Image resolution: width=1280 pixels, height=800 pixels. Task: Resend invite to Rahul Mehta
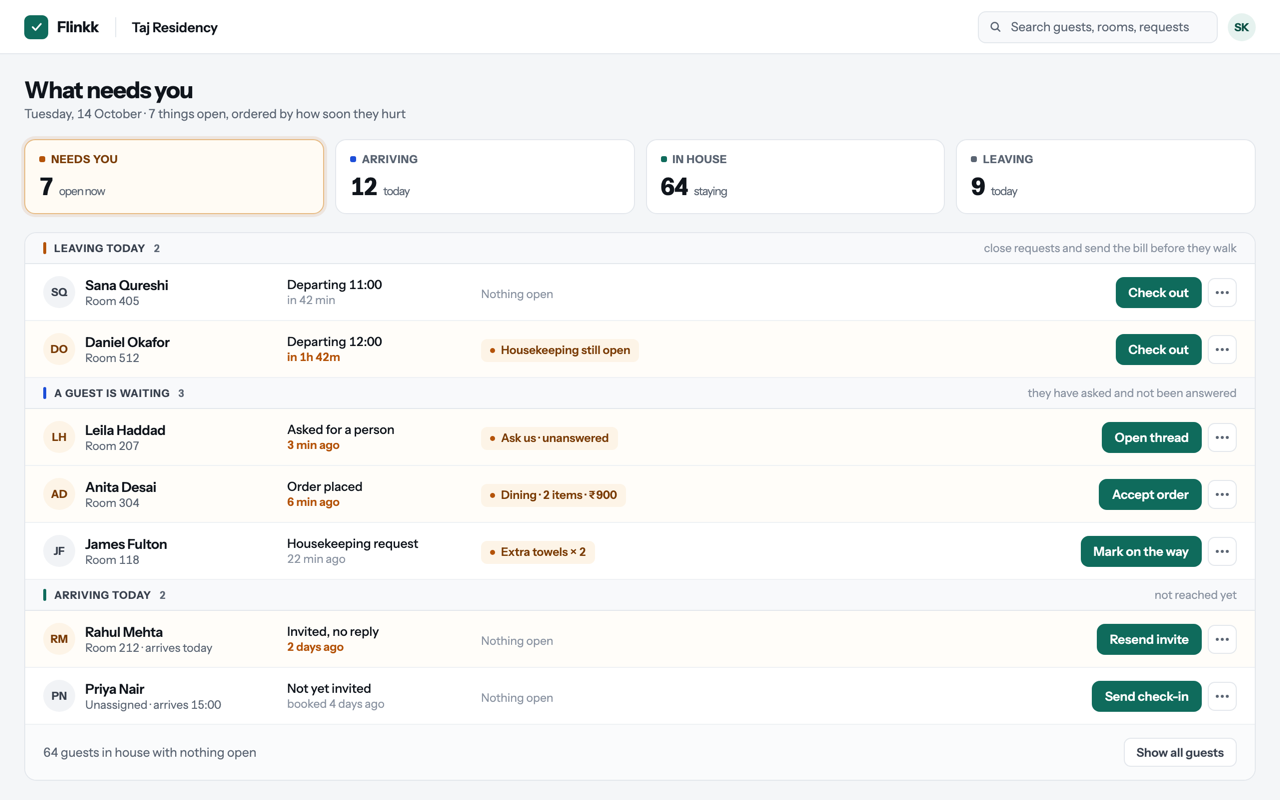coord(1149,640)
